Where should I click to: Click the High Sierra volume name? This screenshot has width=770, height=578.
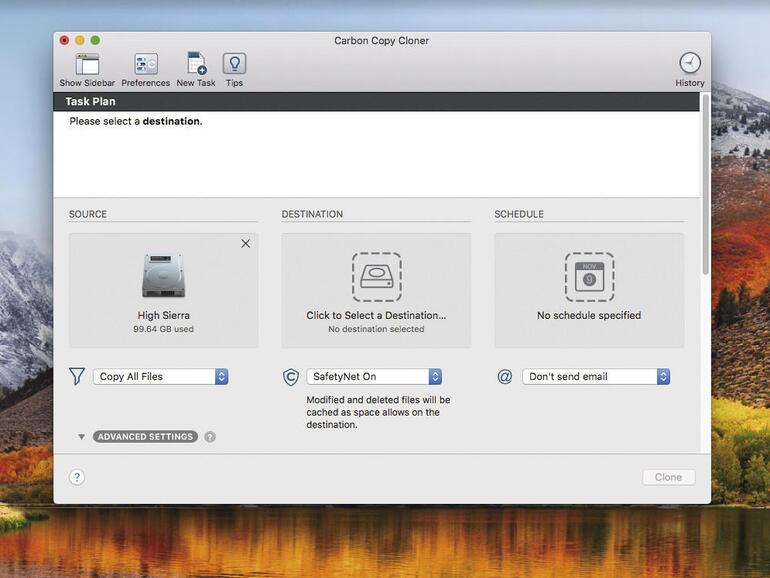[164, 315]
